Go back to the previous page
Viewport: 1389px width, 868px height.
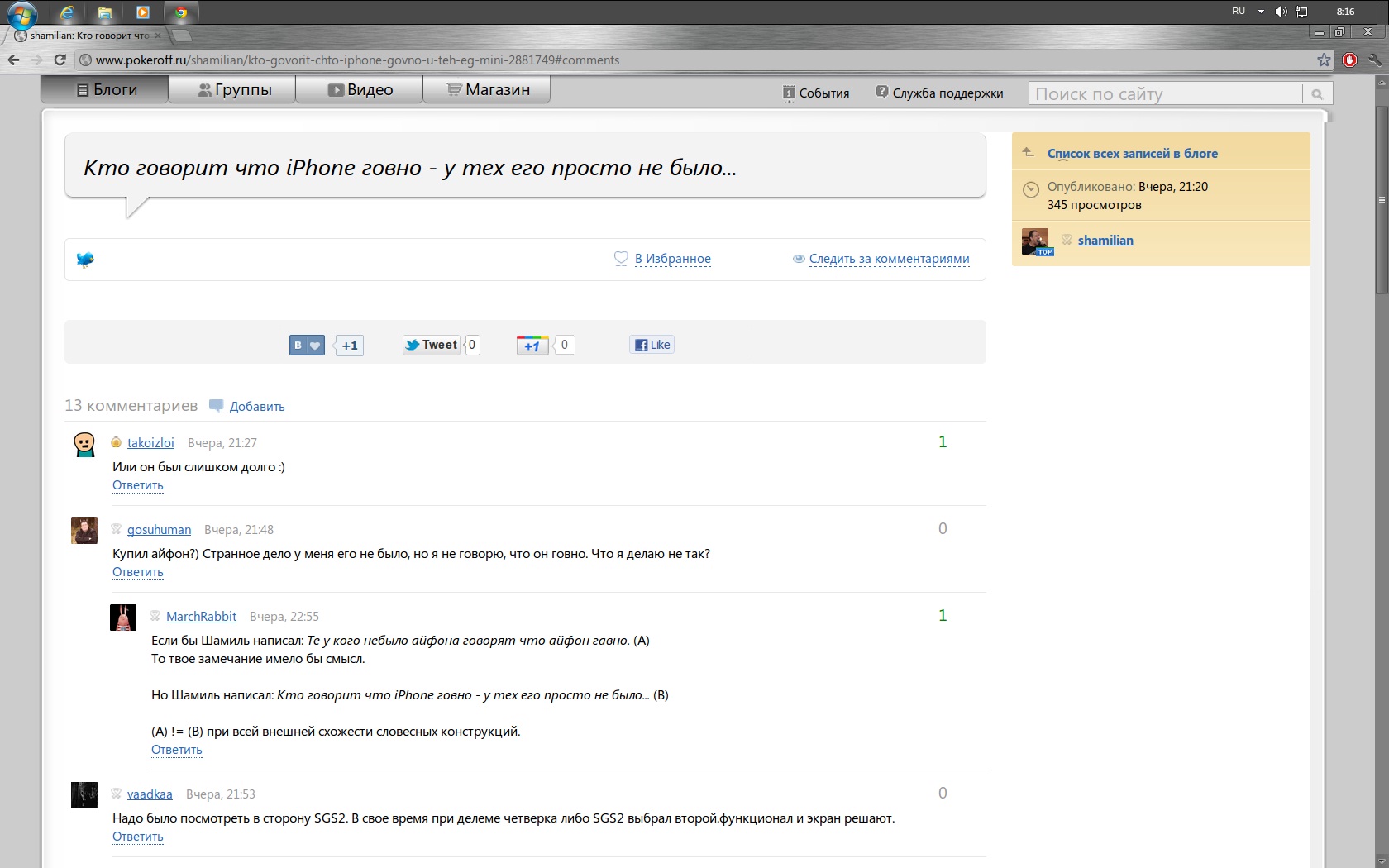coord(13,60)
